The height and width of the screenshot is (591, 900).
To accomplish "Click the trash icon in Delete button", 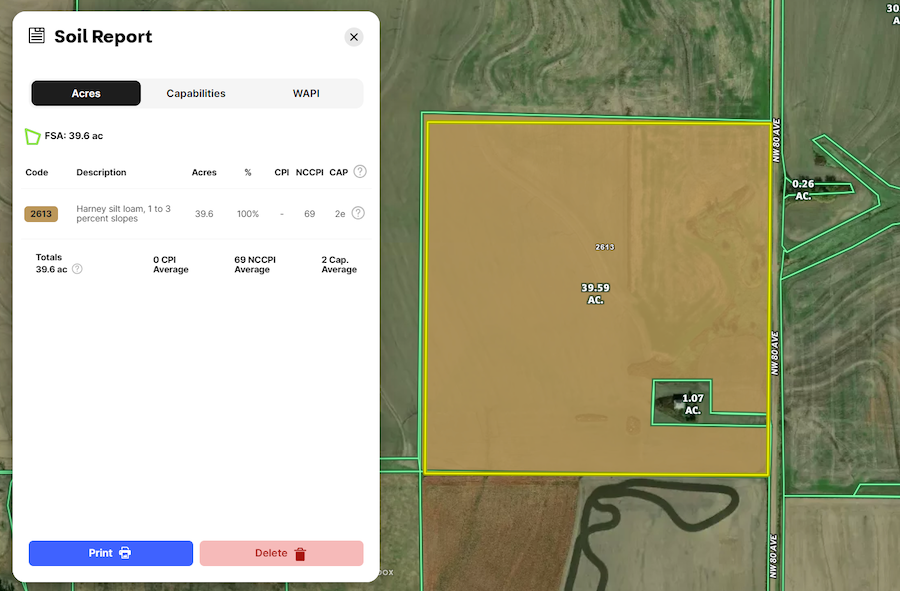I will click(300, 553).
